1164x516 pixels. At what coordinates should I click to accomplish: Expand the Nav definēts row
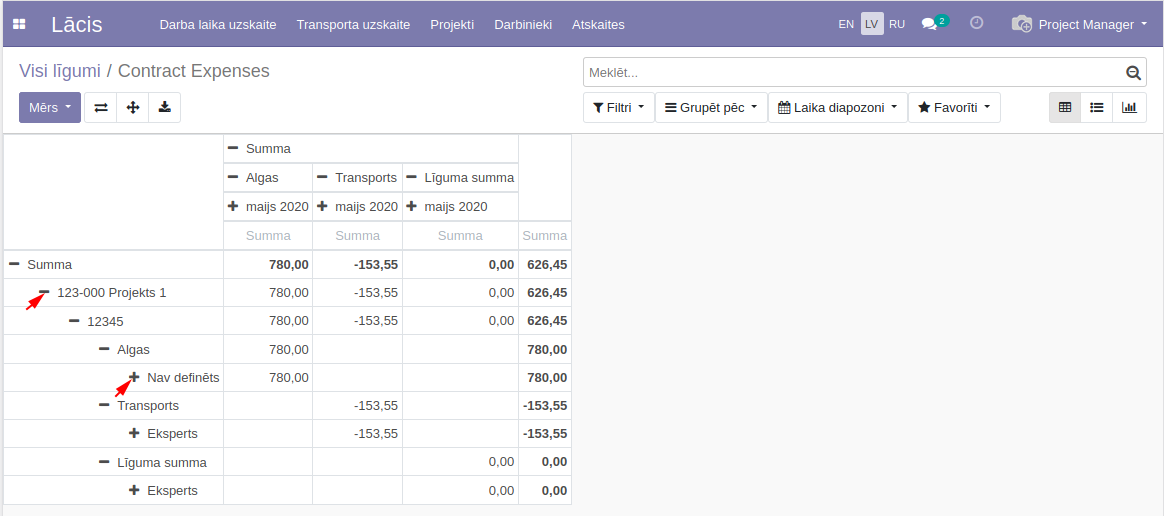tap(134, 377)
